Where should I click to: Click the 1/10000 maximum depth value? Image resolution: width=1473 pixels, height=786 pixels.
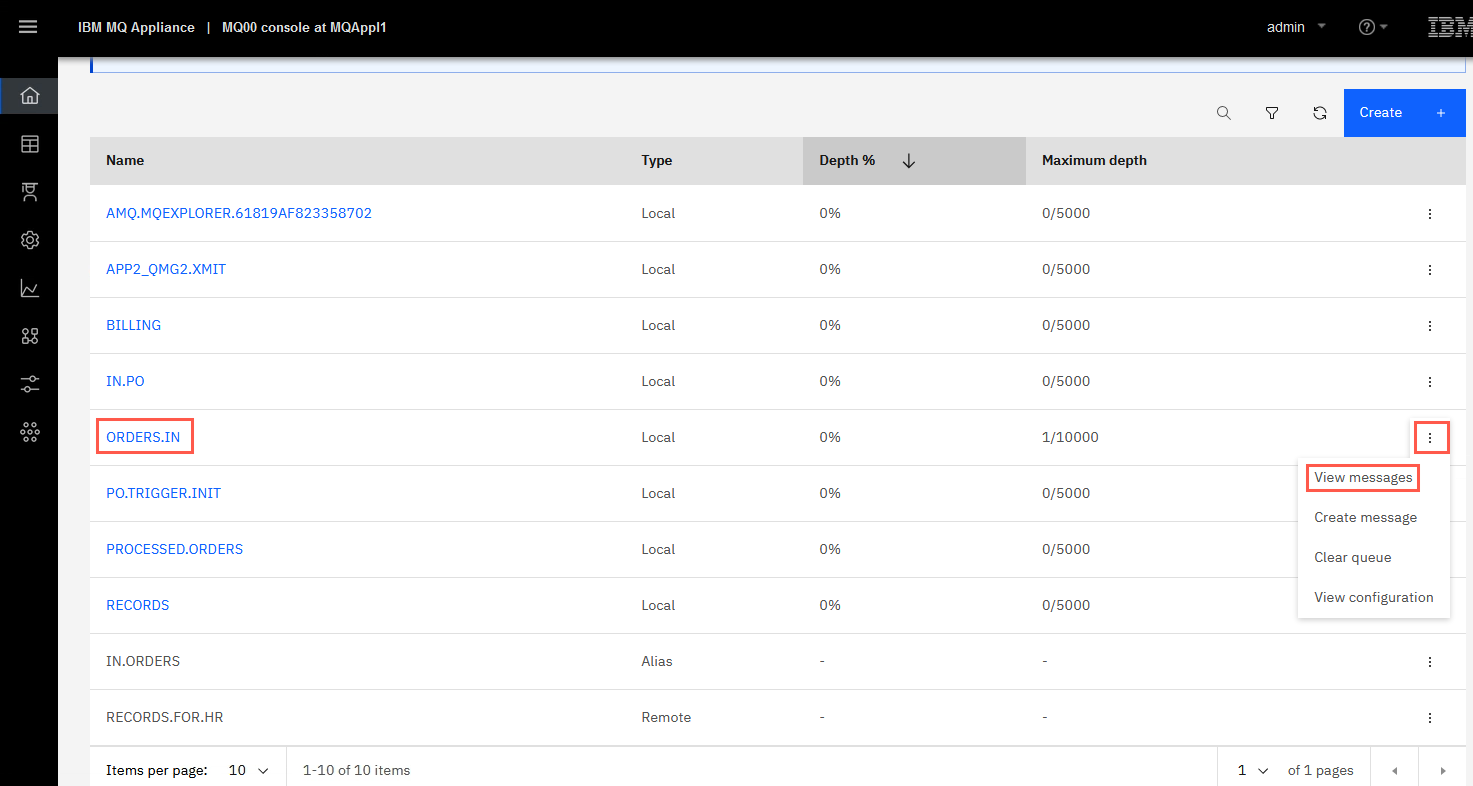(1070, 438)
